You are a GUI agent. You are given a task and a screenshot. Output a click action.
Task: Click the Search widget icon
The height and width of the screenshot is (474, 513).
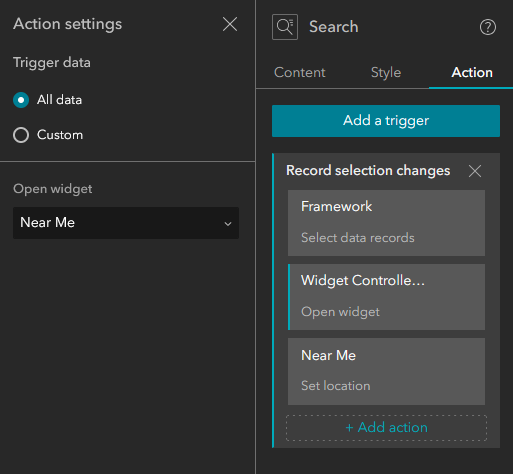[285, 27]
